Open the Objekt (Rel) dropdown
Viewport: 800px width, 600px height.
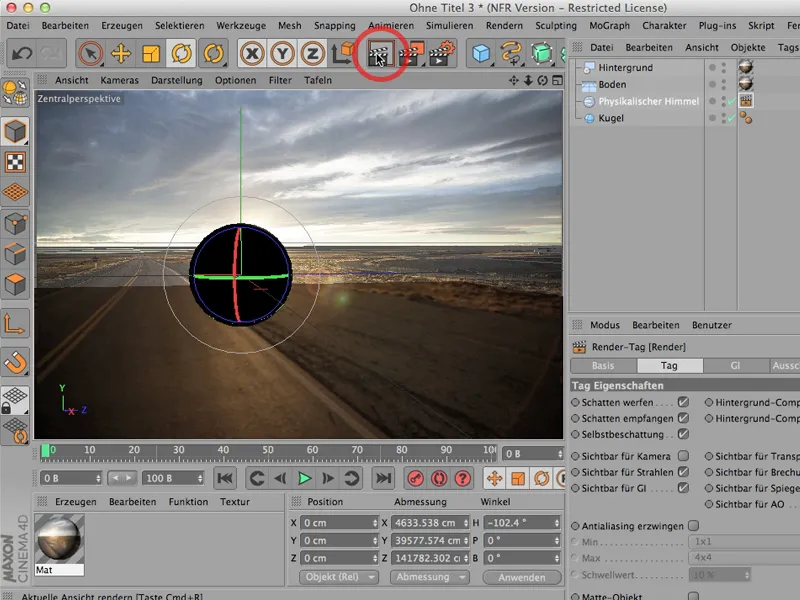(x=338, y=577)
